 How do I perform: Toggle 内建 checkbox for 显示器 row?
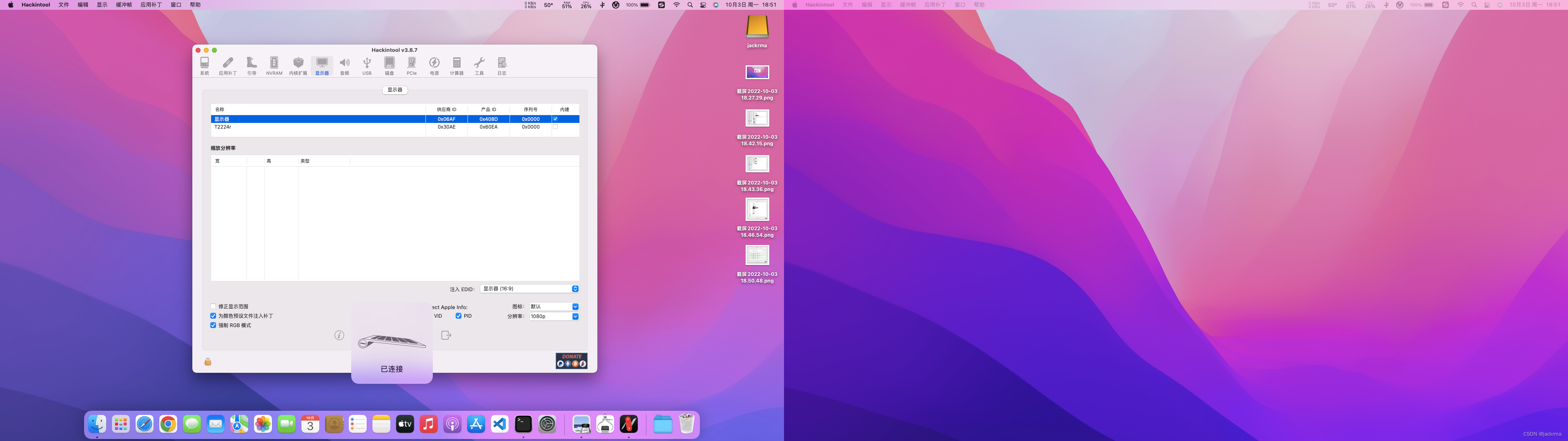pos(555,119)
